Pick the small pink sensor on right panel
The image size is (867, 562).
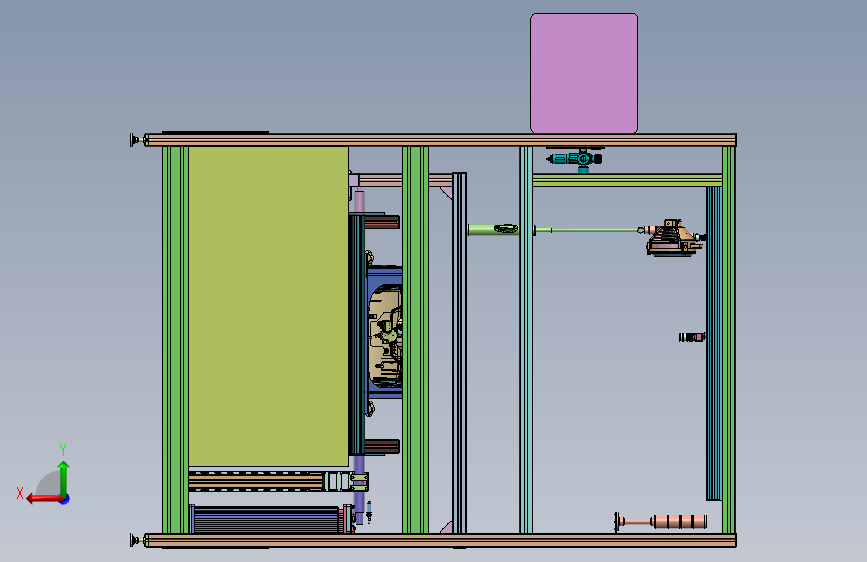[692, 337]
